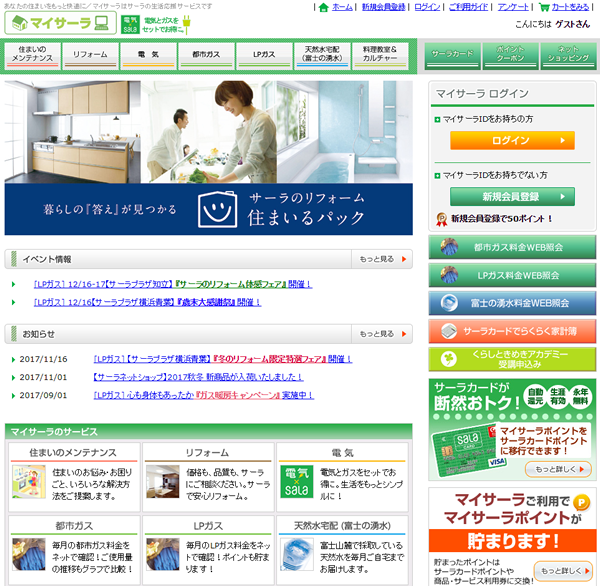600x586 pixels.
Task: Click the green sala card image
Action: pos(469,451)
